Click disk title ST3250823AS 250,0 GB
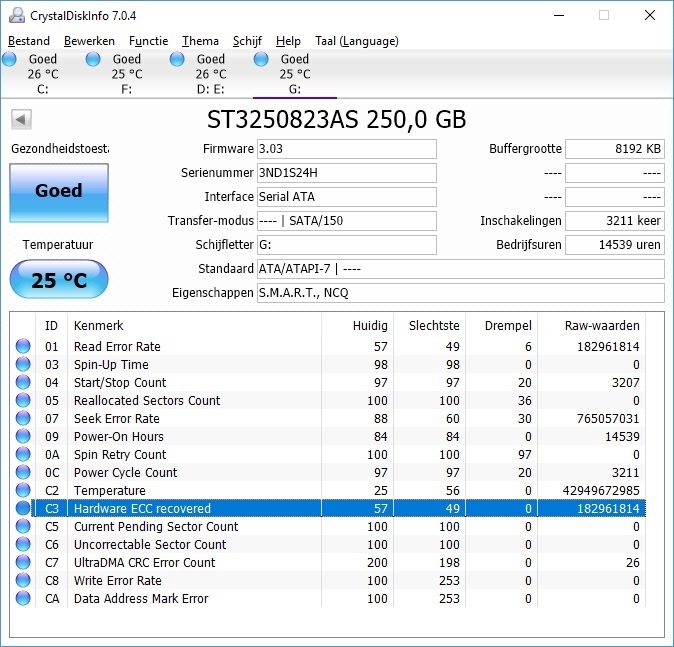The width and height of the screenshot is (674, 647). (337, 119)
